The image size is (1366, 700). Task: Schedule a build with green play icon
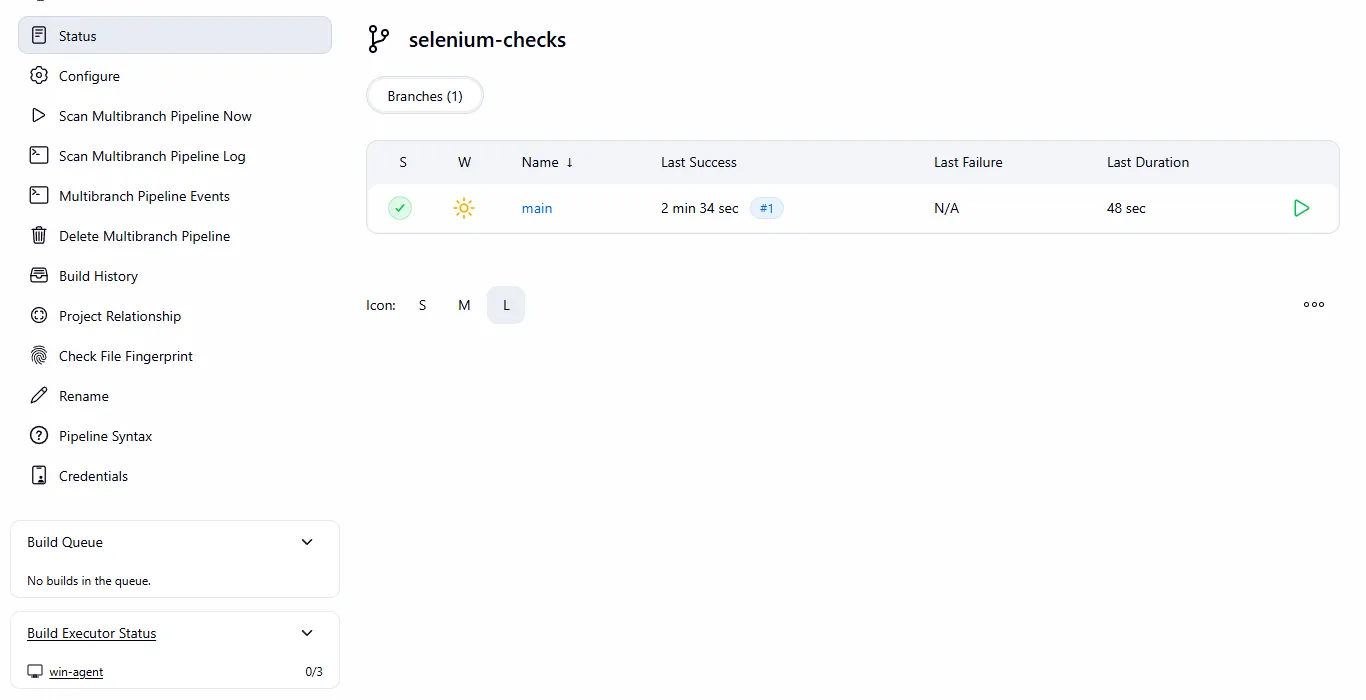[1301, 208]
